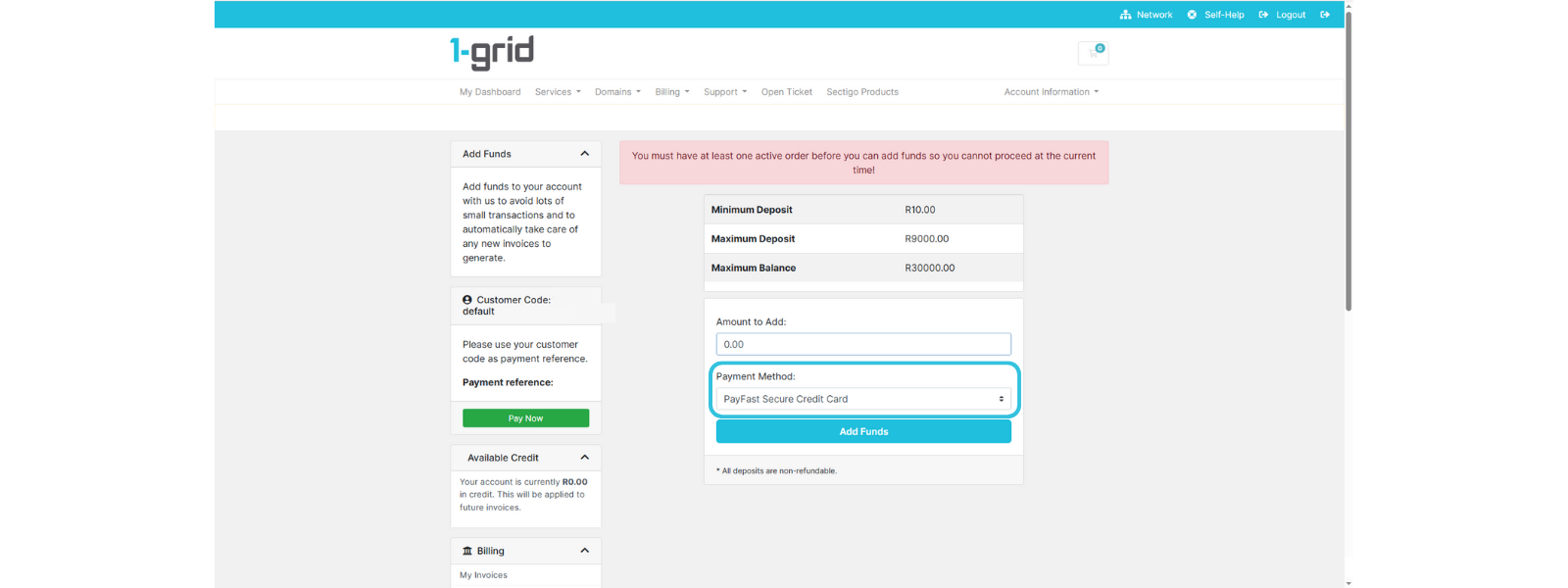Collapse the Billing sidebar panel
1568x588 pixels.
coord(584,551)
